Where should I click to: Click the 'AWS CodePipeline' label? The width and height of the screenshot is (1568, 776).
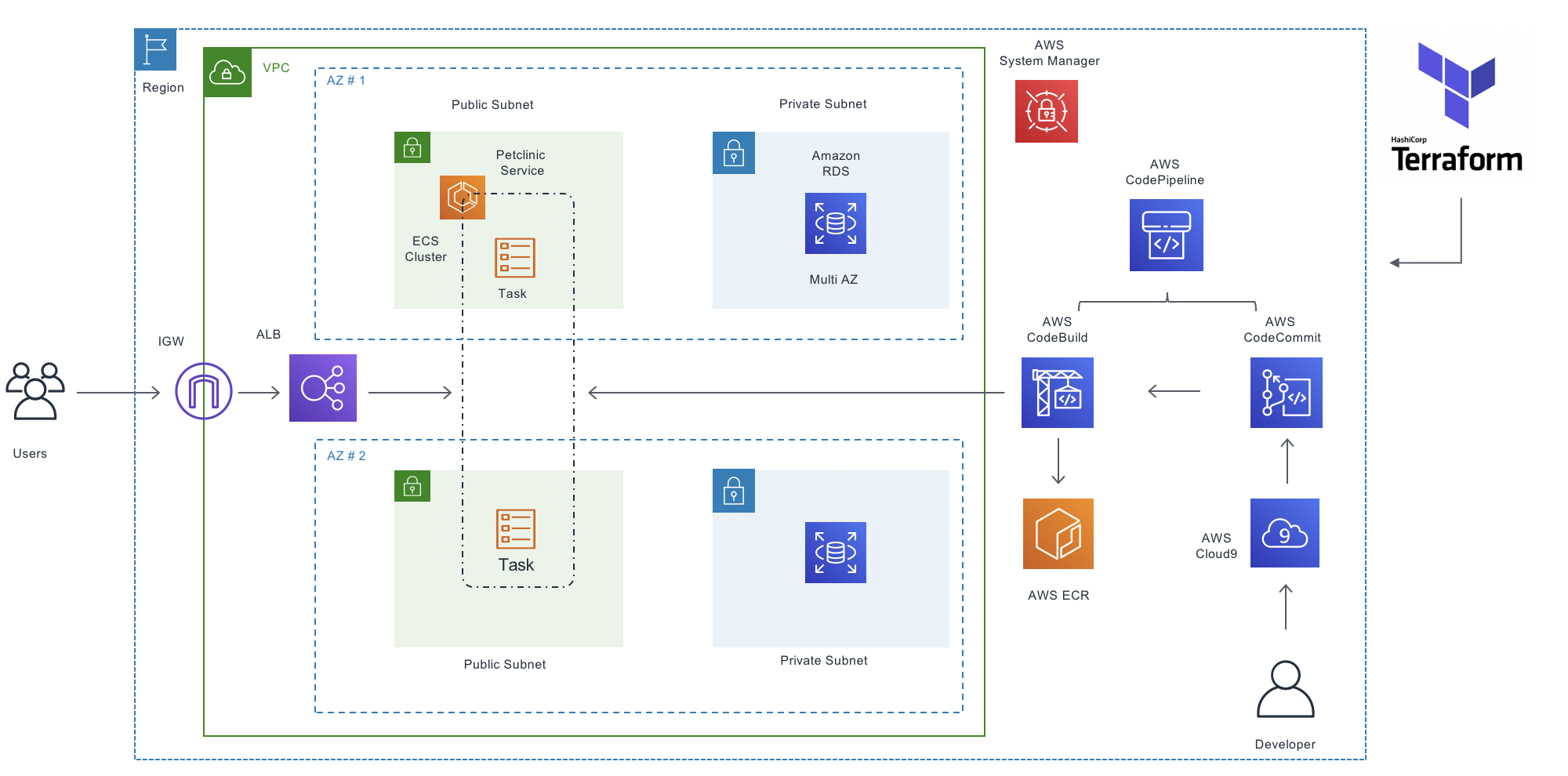1165,172
